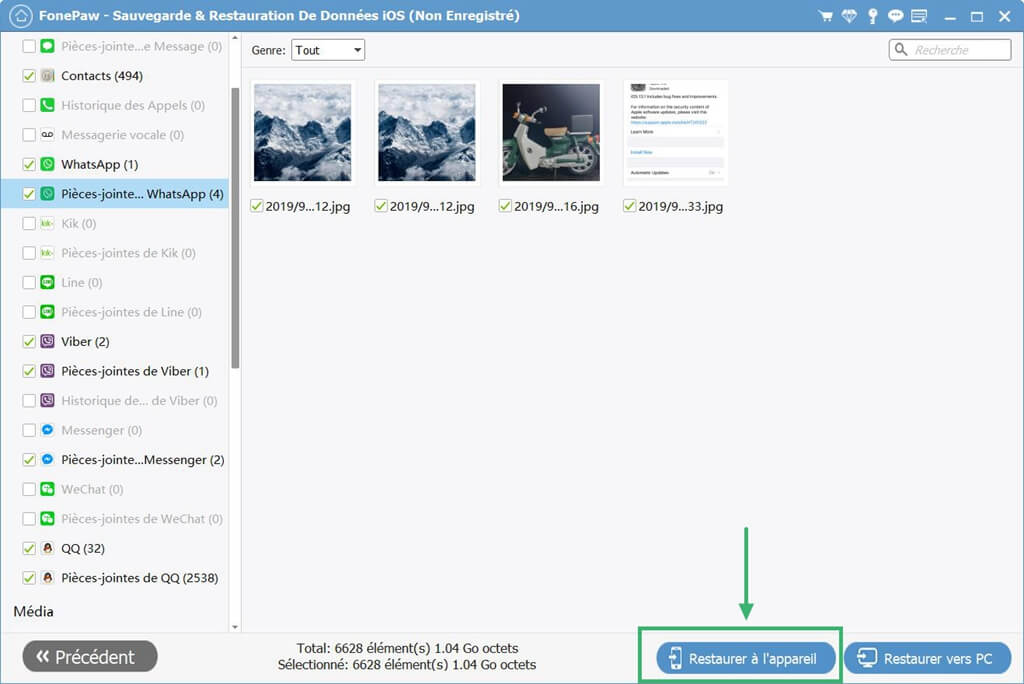Click the Pièces-jointes de Line icon
Screen dimensions: 1024x684
(x=48, y=312)
